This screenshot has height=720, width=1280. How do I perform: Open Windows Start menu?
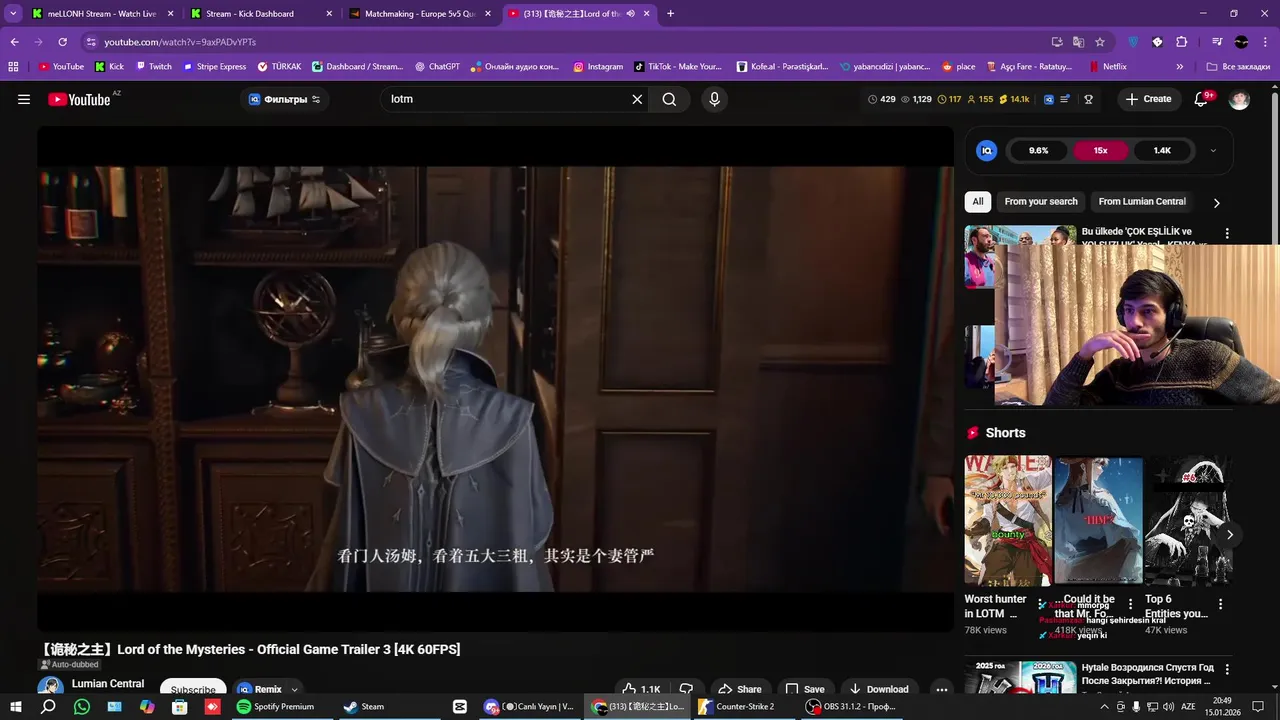tap(15, 706)
